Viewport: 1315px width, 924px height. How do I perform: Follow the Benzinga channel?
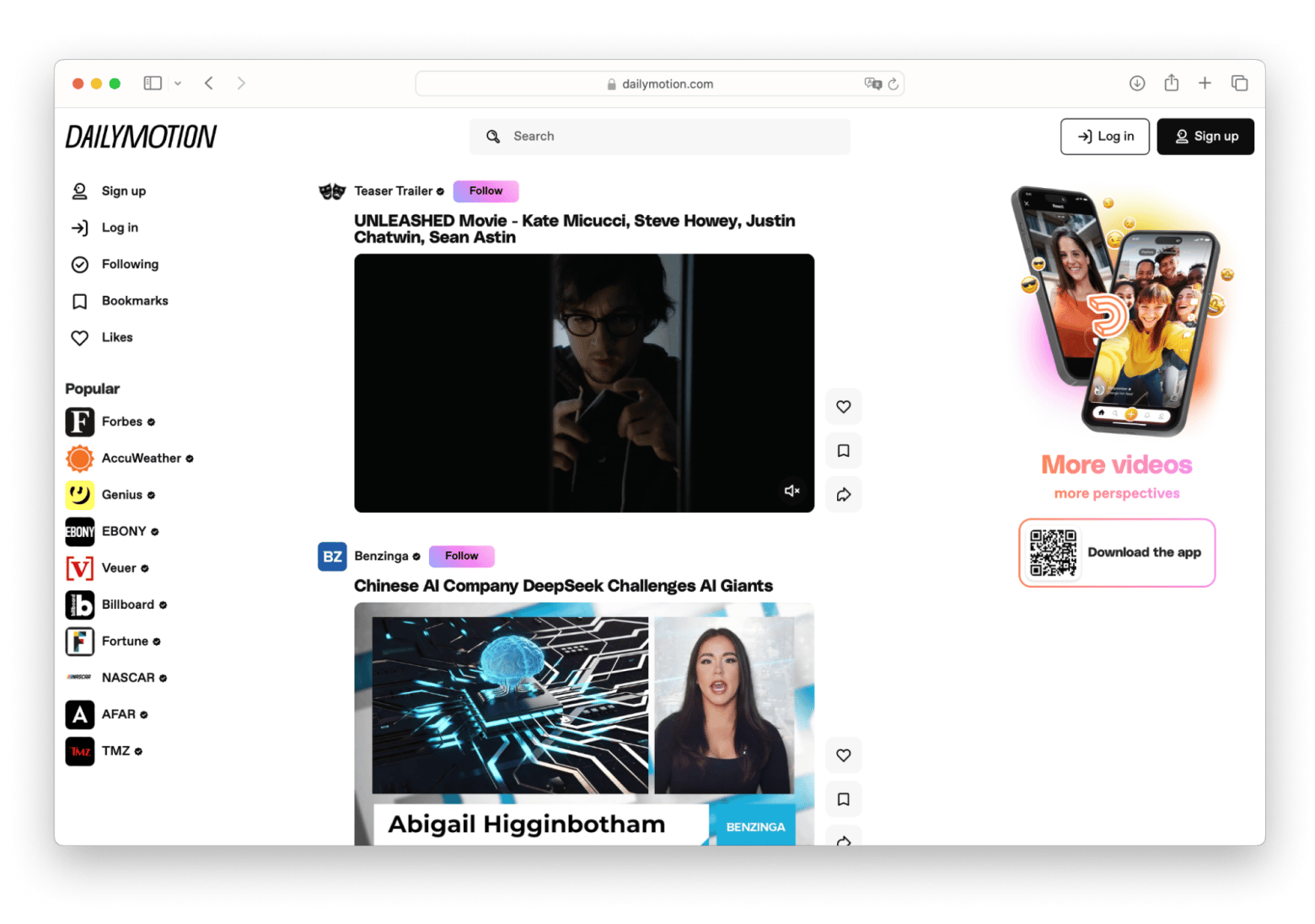coord(461,556)
